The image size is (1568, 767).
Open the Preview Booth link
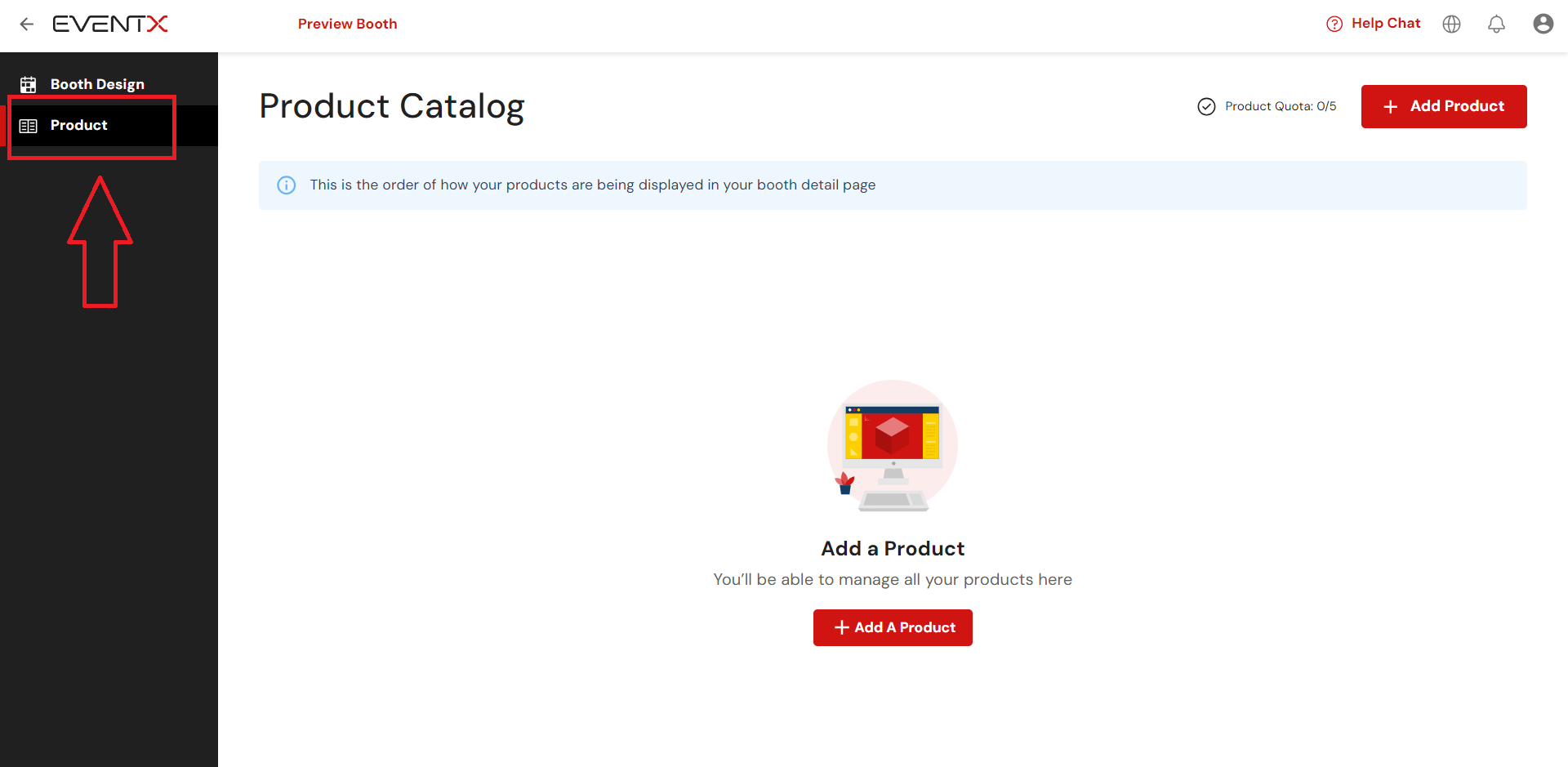point(347,25)
